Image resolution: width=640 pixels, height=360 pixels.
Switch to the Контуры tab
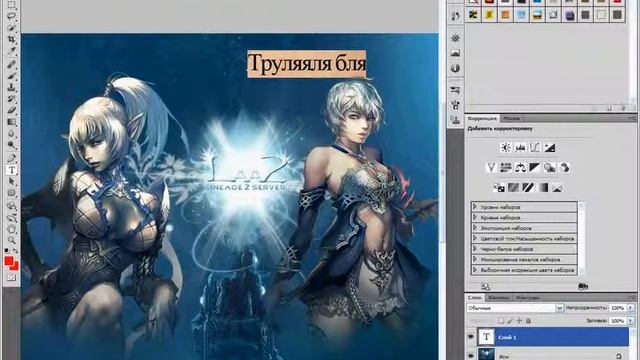tap(527, 298)
